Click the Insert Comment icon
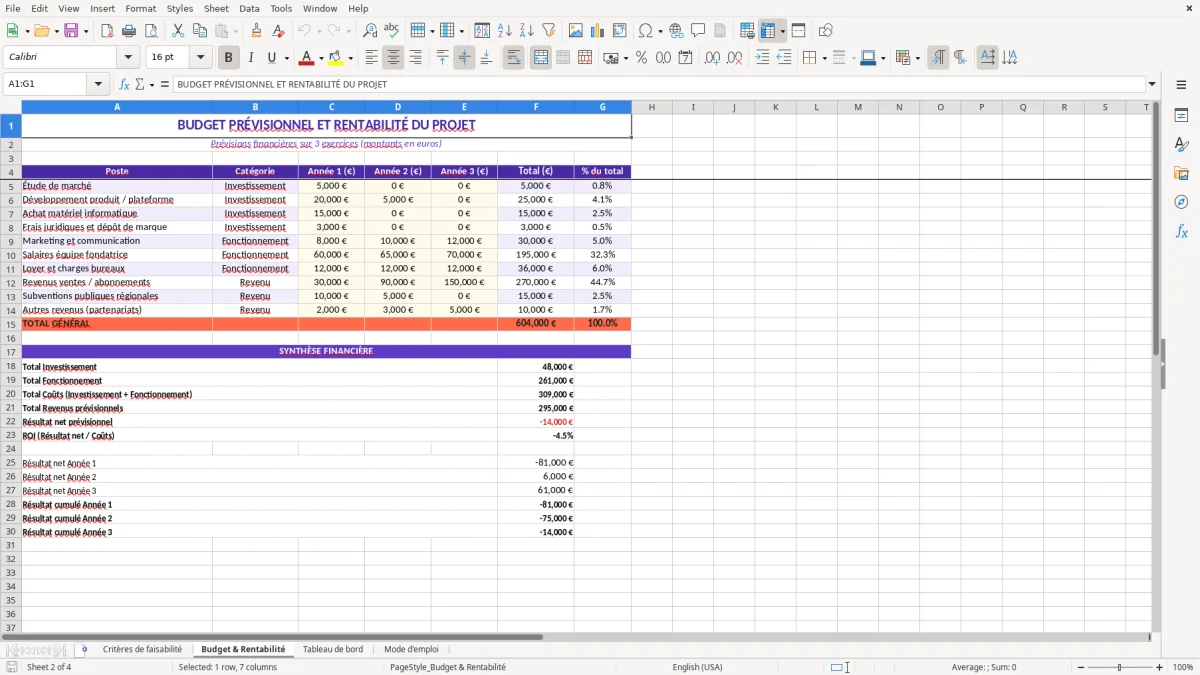Viewport: 1200px width, 675px height. (x=698, y=31)
